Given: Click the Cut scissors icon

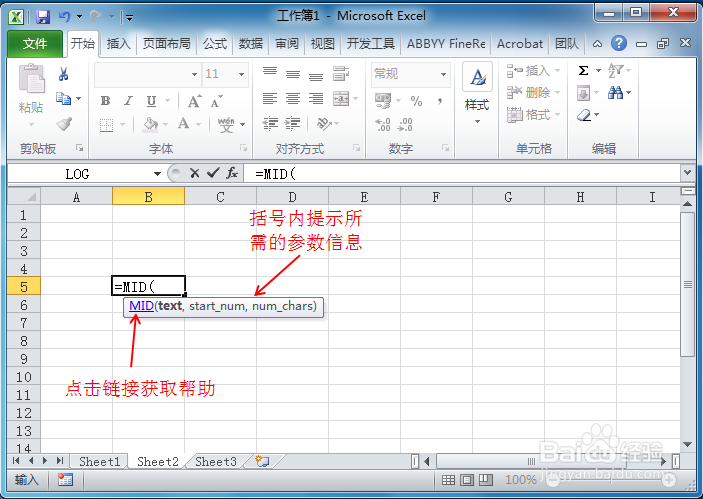Looking at the screenshot, I should pos(63,74).
